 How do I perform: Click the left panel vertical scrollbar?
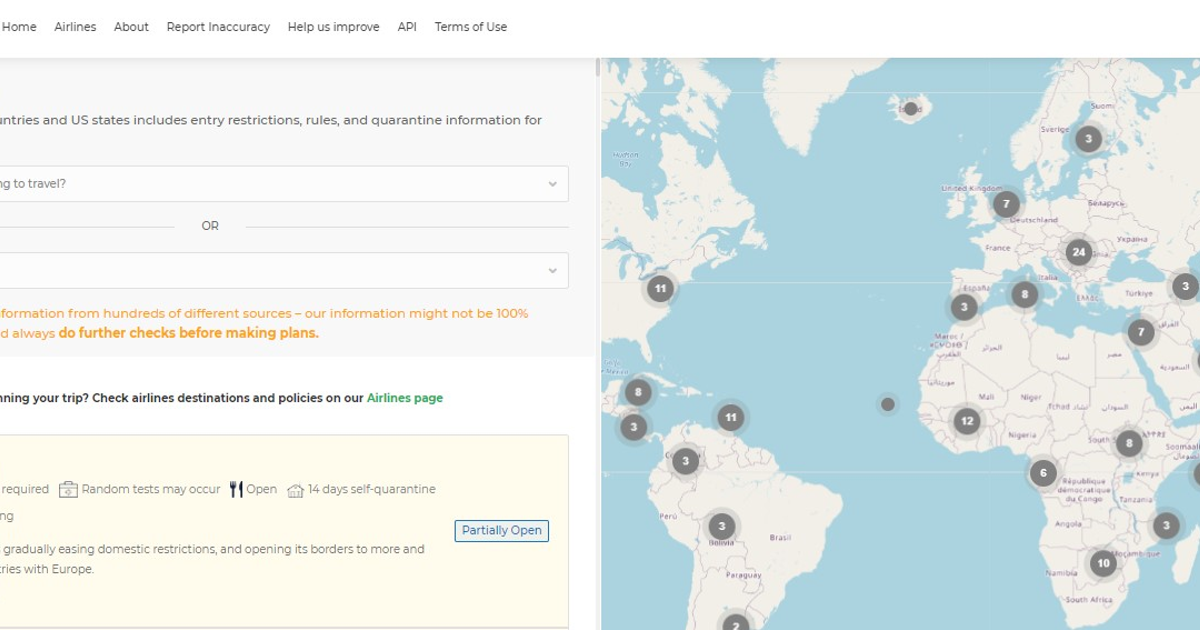598,68
